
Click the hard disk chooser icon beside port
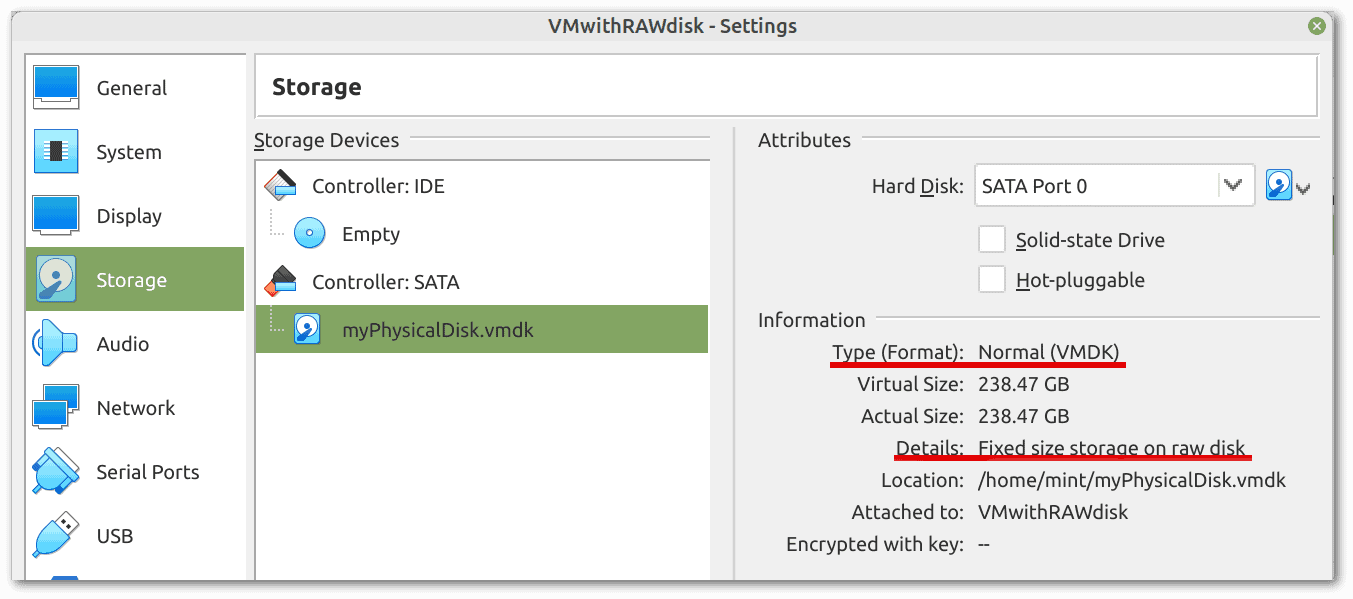coord(1279,185)
